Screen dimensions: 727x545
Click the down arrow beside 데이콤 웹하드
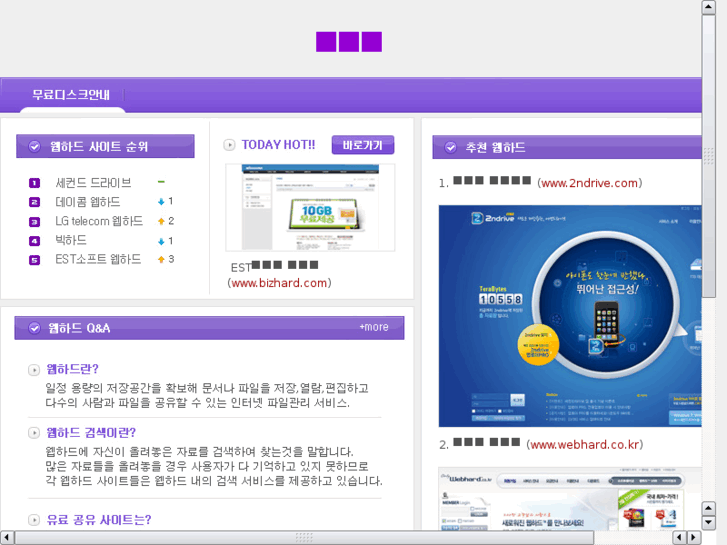pyautogui.click(x=161, y=201)
